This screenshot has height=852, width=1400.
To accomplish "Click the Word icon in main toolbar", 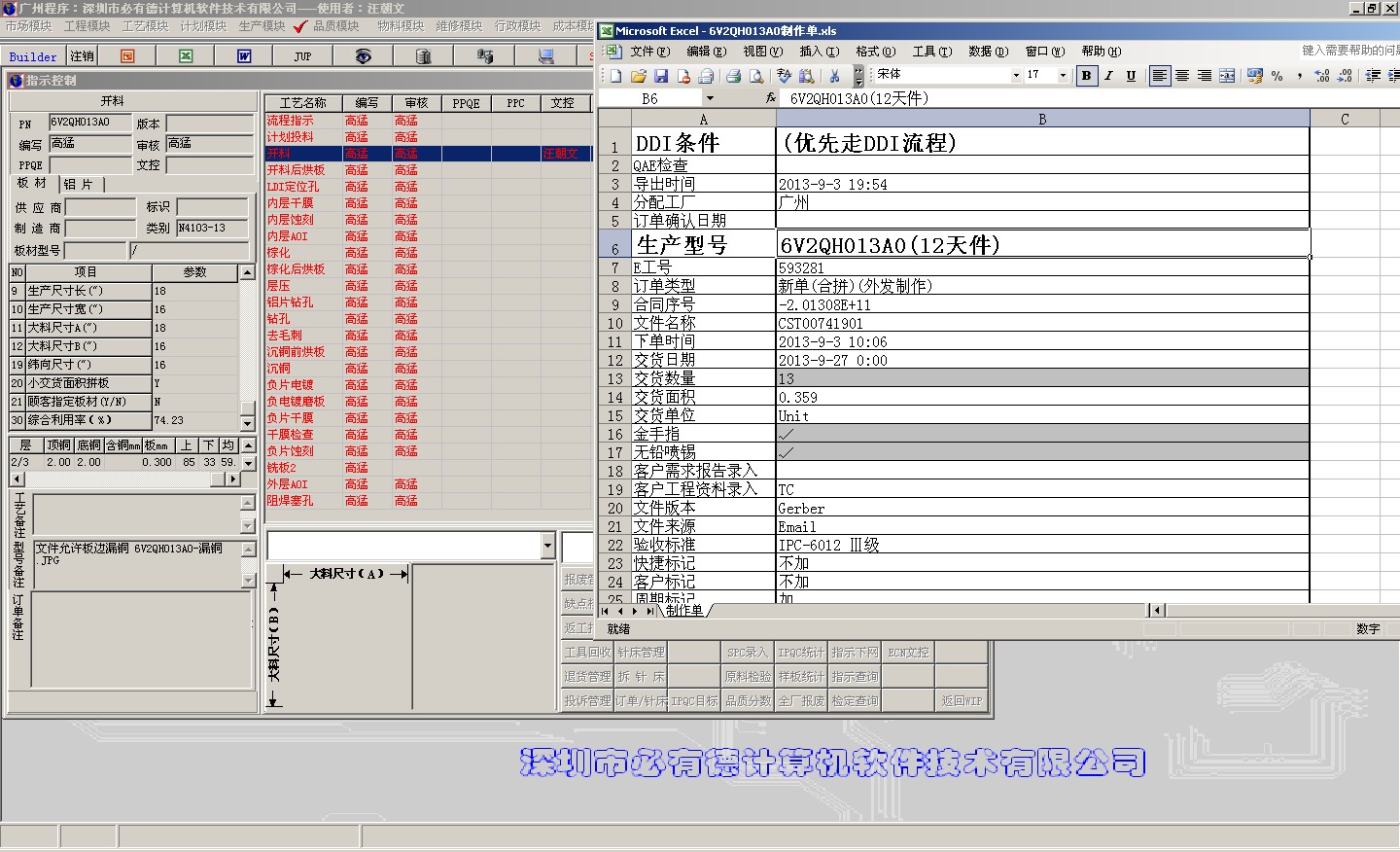I will pos(244,56).
